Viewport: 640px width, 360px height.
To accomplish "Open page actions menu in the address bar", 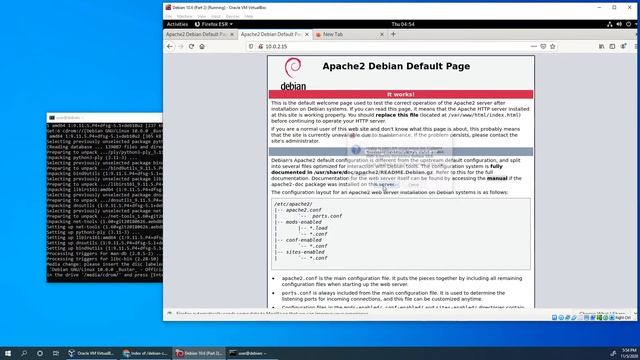I will pos(533,47).
